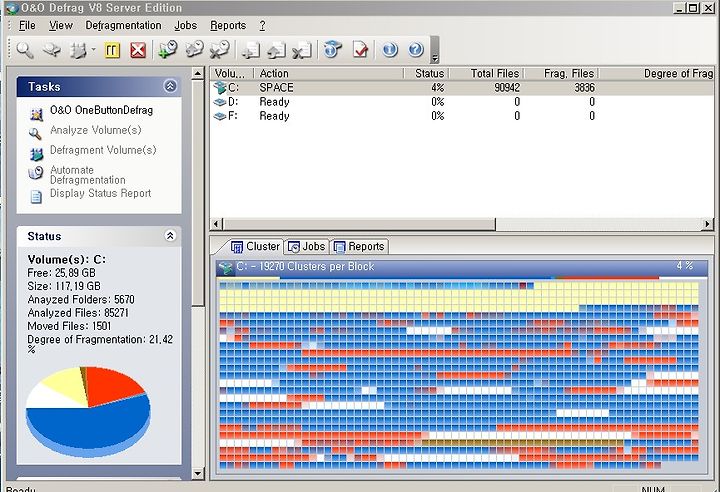Viewport: 720px width, 492px height.
Task: Click the blue help question icon
Action: click(x=416, y=49)
